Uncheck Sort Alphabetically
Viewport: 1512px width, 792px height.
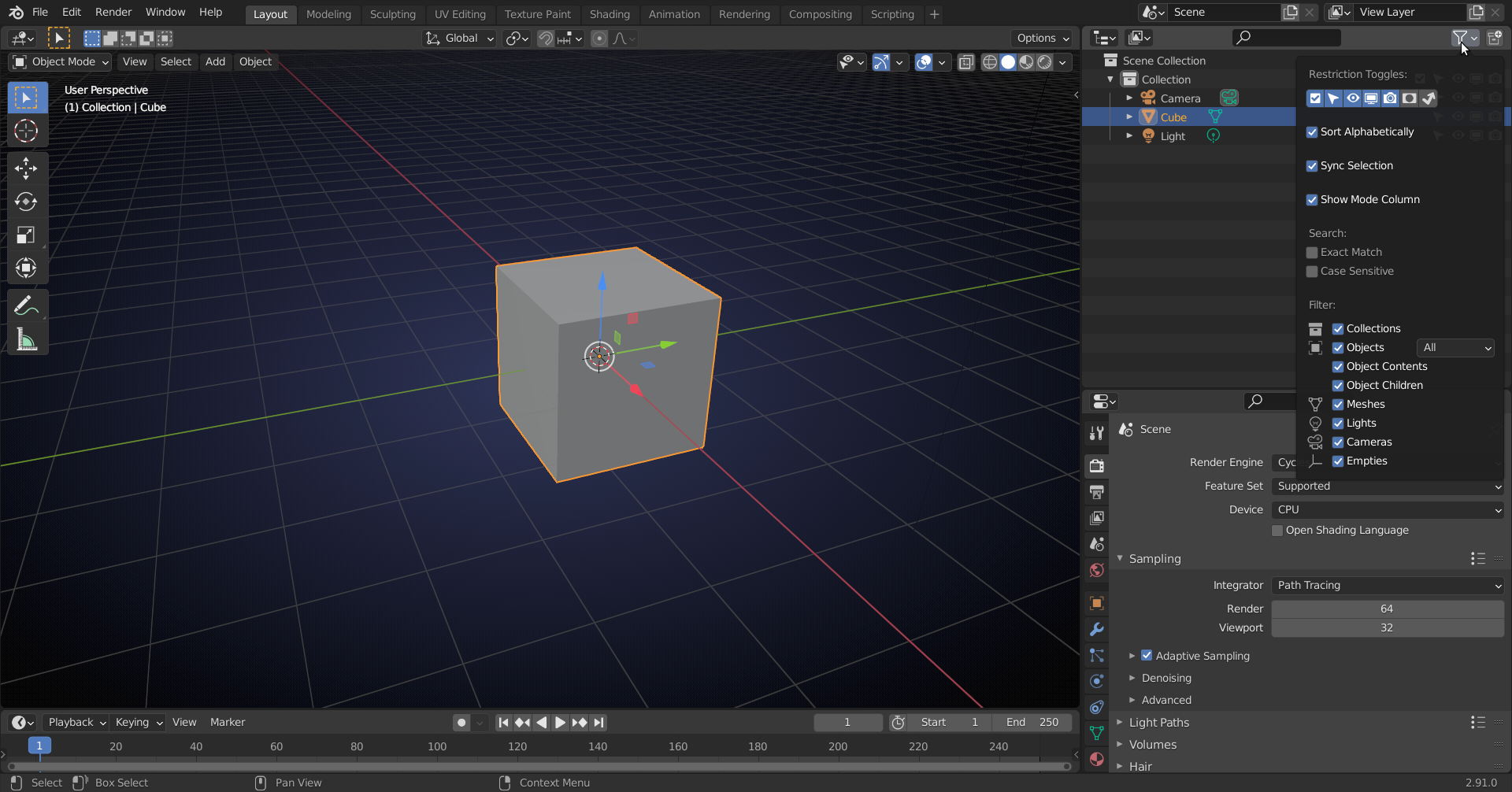click(1312, 132)
